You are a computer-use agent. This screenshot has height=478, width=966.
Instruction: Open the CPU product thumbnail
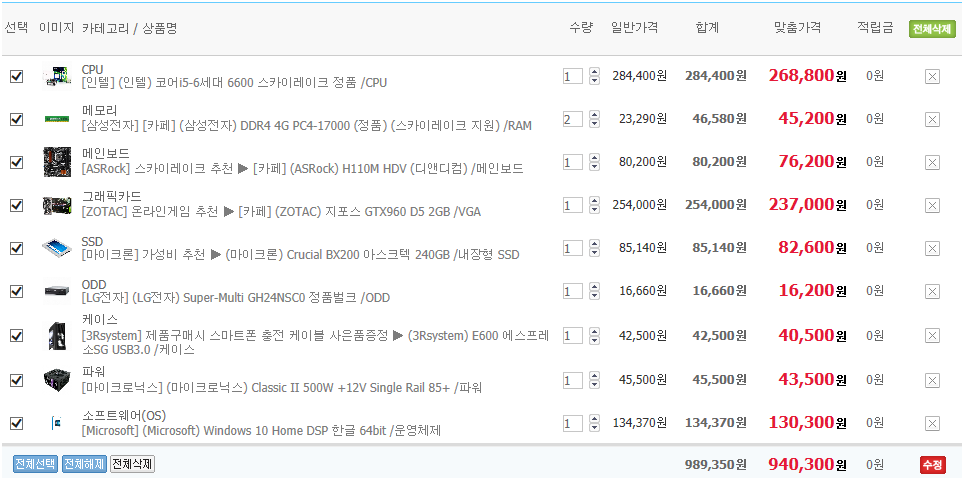click(x=57, y=76)
